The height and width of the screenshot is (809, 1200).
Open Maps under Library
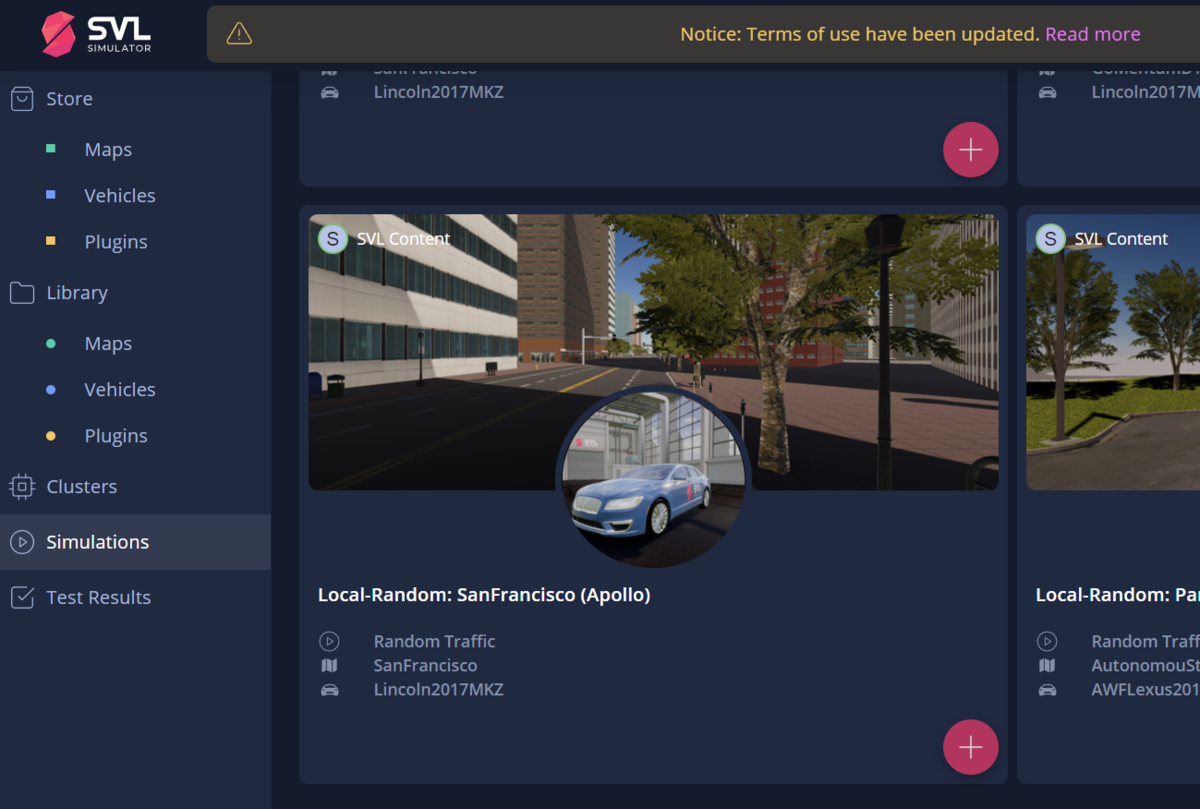pos(108,343)
